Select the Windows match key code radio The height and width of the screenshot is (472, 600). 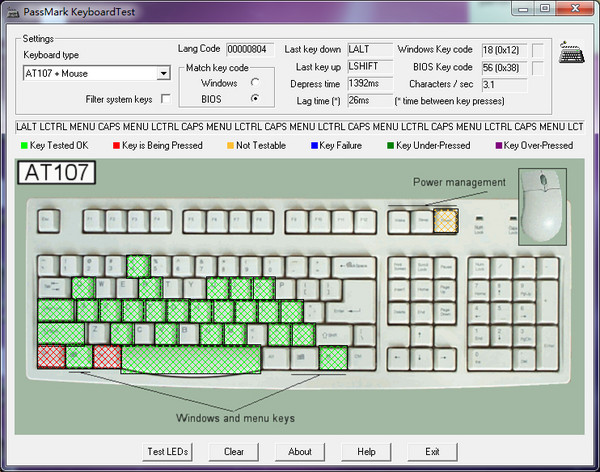click(x=255, y=82)
